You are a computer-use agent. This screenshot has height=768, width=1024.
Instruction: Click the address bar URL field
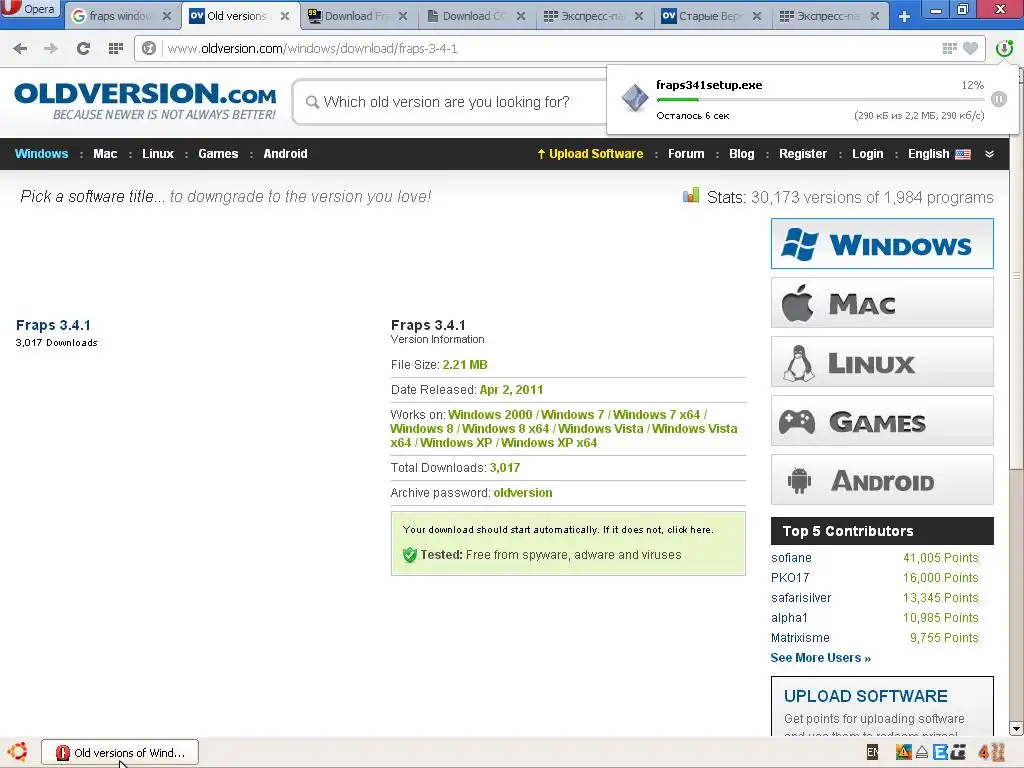click(x=549, y=48)
